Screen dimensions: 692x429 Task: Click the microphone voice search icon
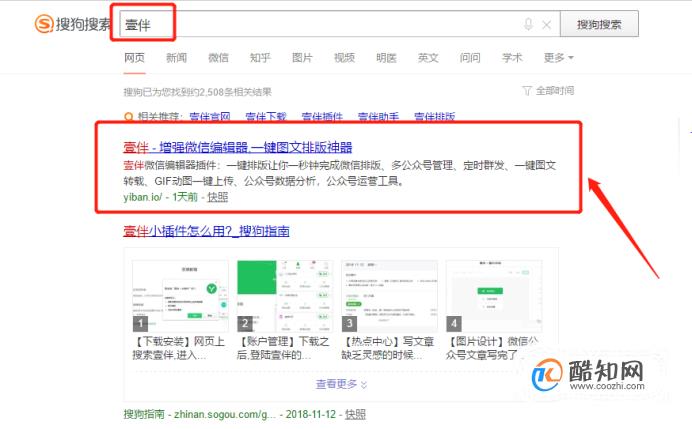pos(528,24)
